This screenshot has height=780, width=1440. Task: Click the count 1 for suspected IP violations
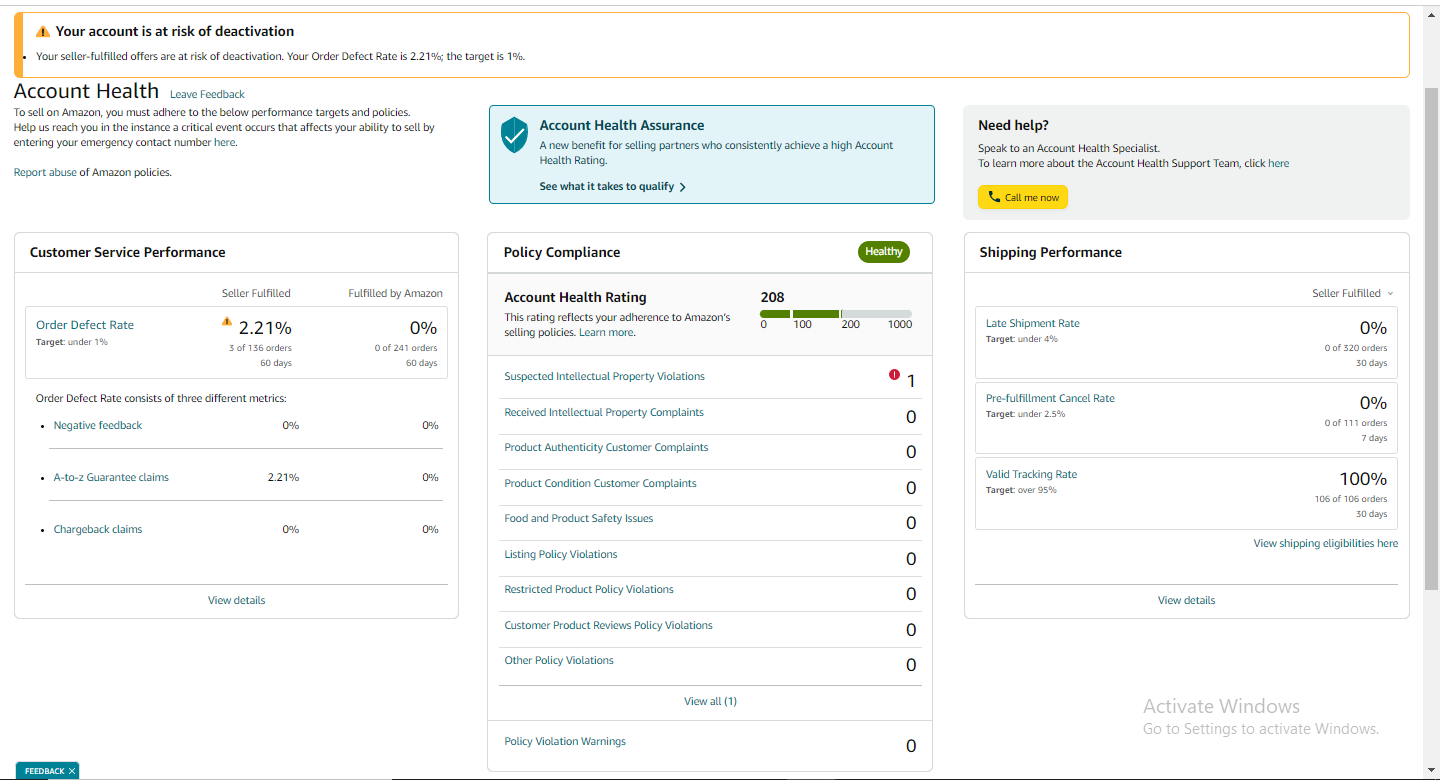[911, 381]
